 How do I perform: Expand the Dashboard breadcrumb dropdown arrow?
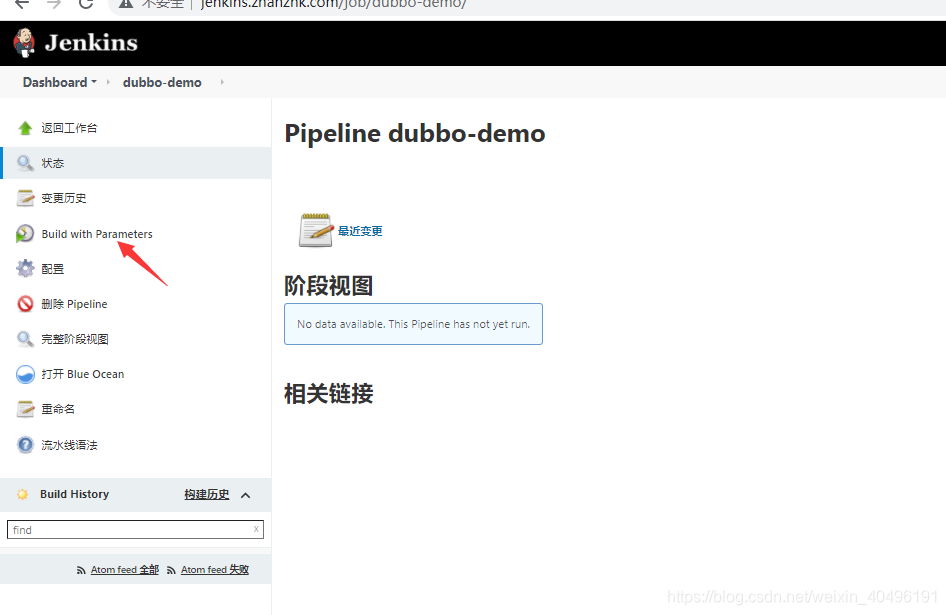tap(94, 81)
